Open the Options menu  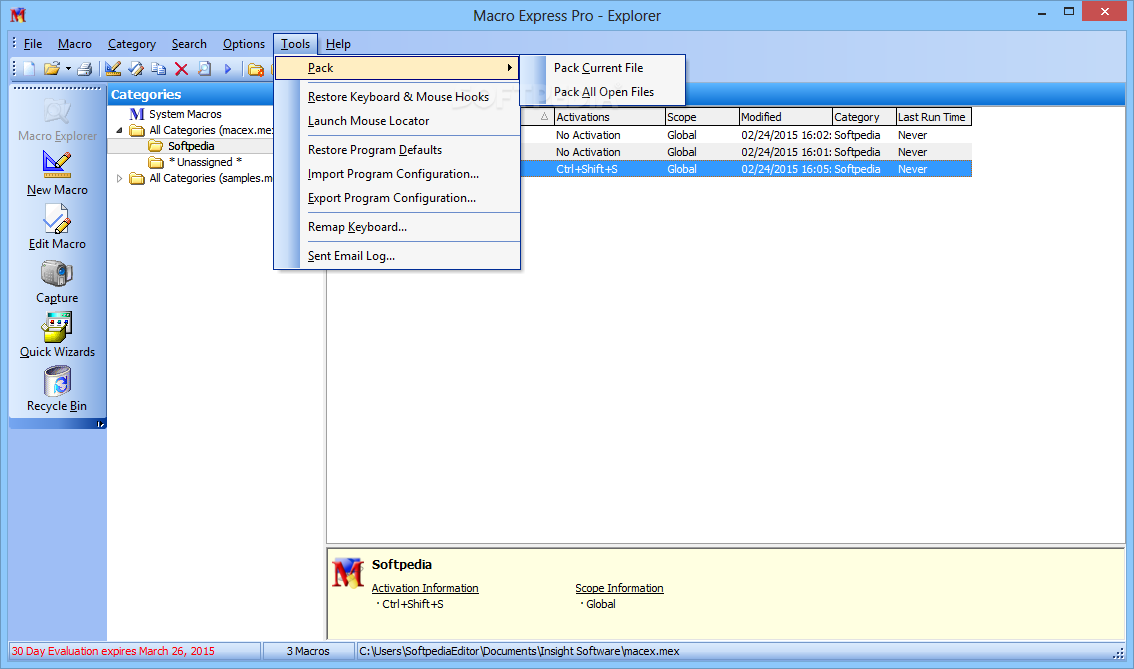(x=244, y=44)
